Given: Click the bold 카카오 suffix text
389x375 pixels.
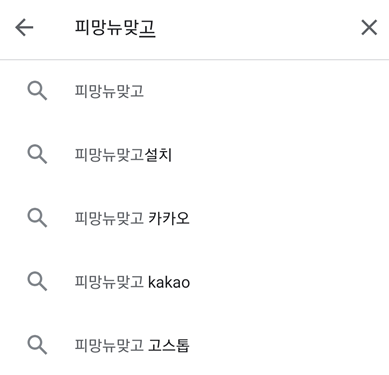Looking at the screenshot, I should point(169,218).
